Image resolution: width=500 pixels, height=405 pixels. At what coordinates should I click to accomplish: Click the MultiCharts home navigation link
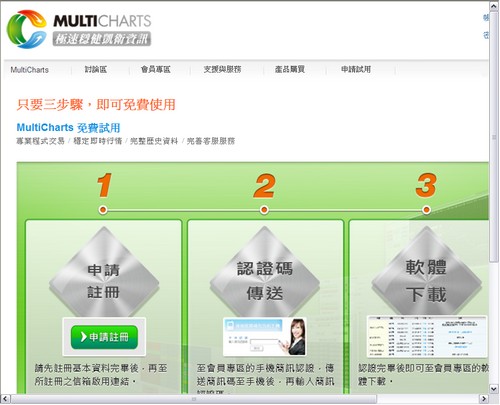(x=30, y=70)
